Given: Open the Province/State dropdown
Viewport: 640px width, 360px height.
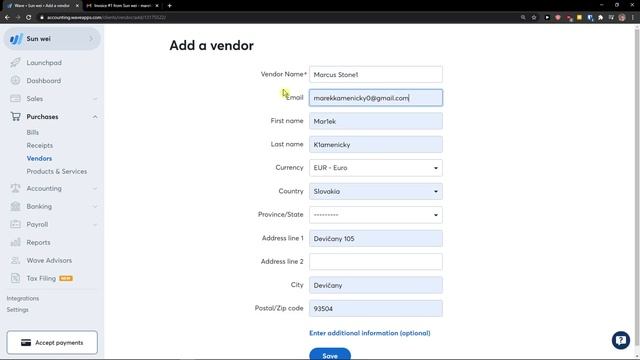Looking at the screenshot, I should (376, 215).
